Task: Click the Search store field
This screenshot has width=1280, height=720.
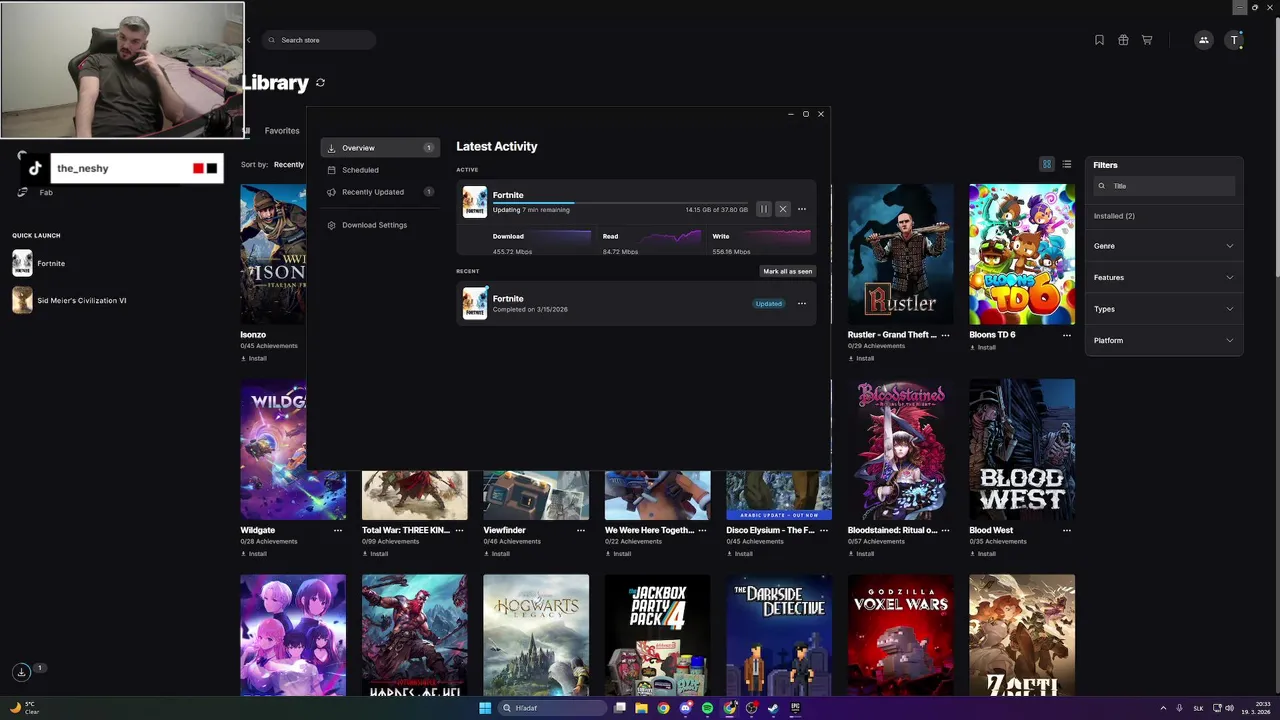Action: [x=320, y=40]
